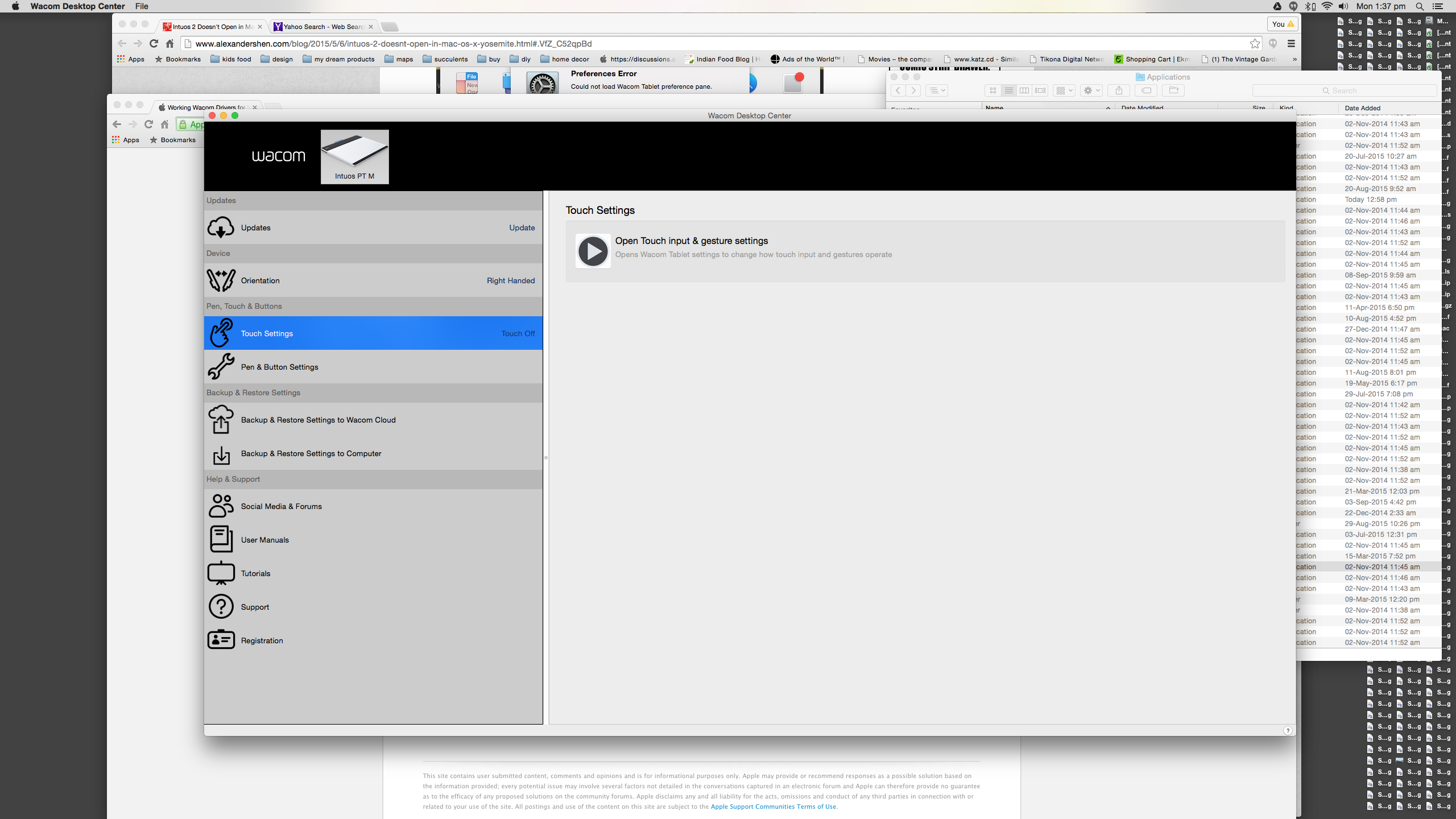Open the Finder arrange-by dropdown

tap(1064, 90)
